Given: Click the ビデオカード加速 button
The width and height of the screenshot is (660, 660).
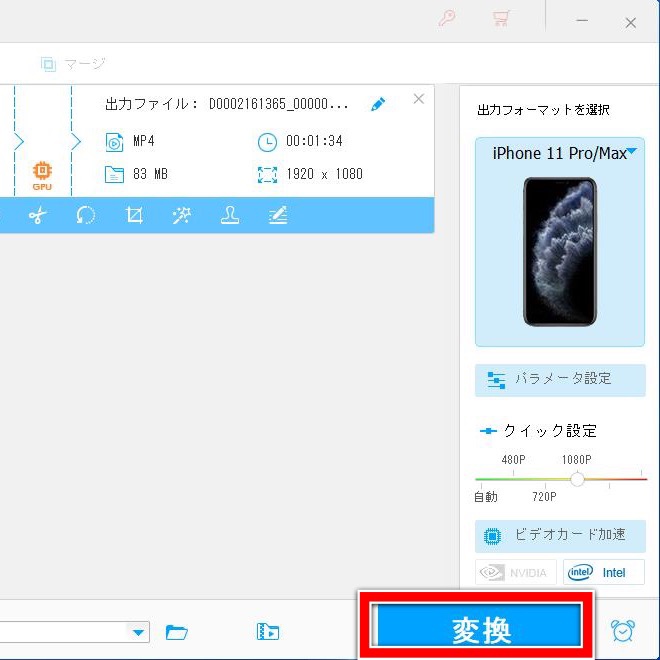Looking at the screenshot, I should [560, 536].
